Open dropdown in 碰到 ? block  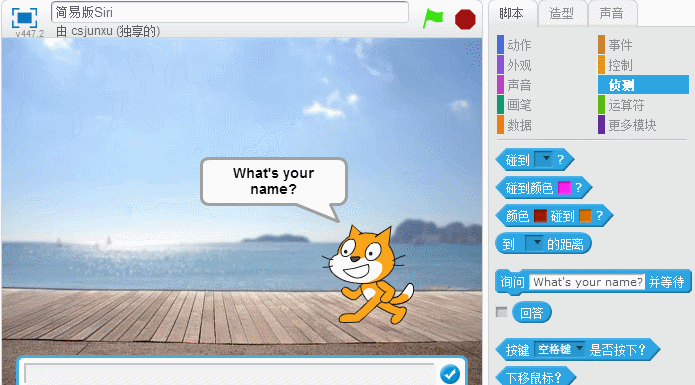[543, 159]
